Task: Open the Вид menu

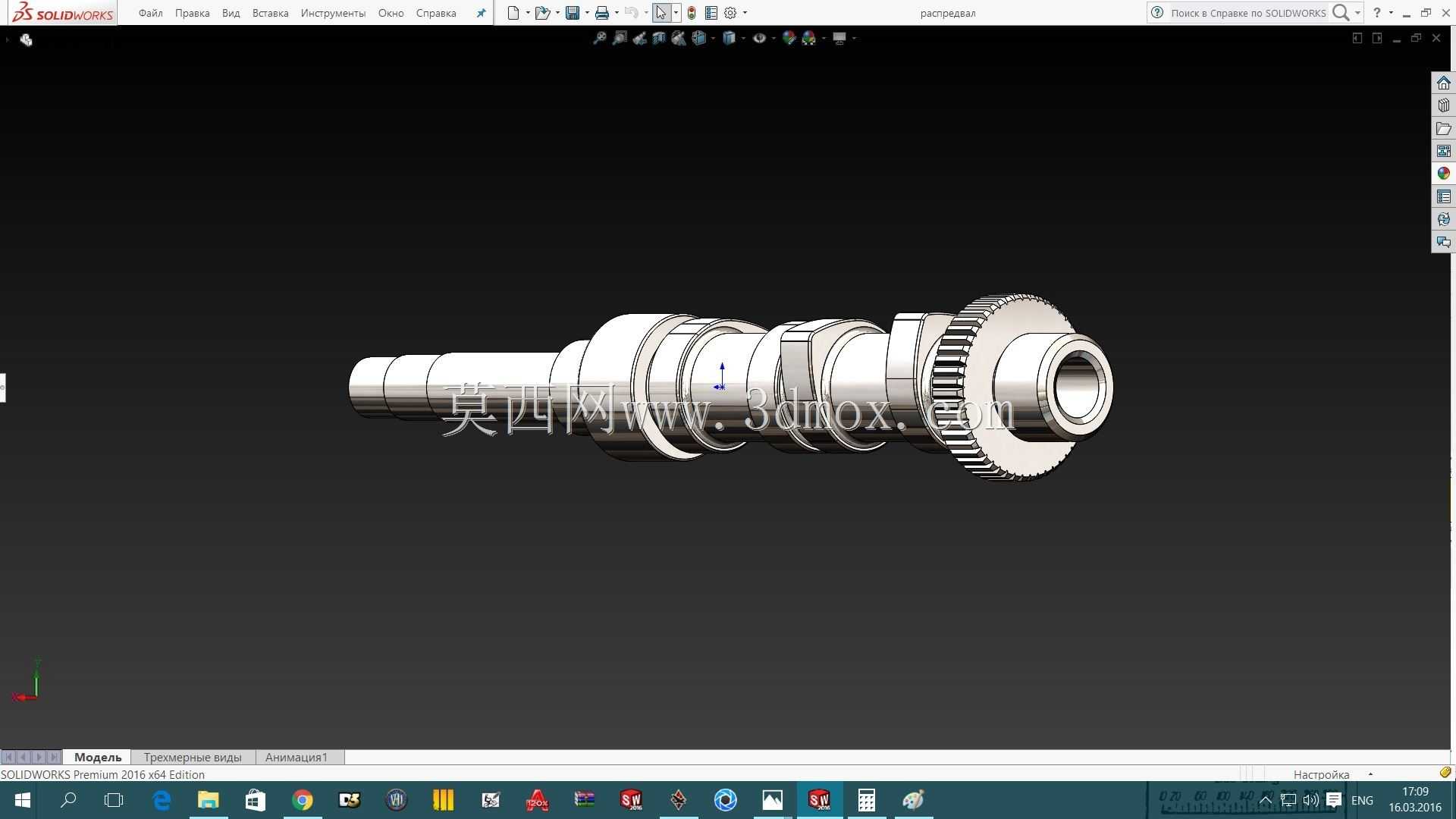Action: click(x=231, y=13)
